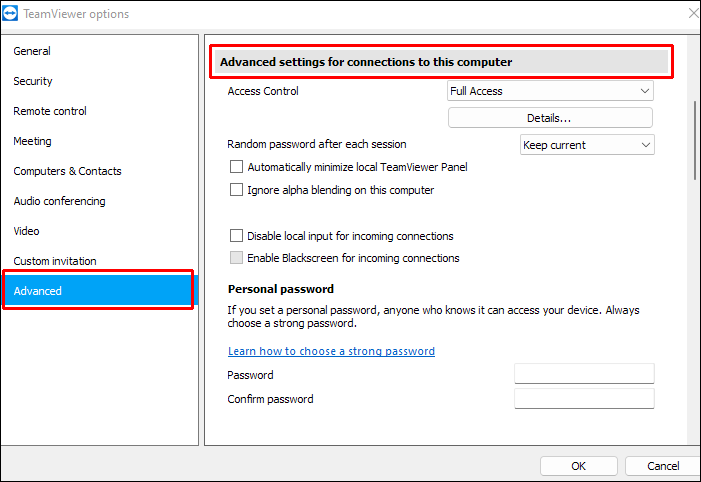Click the Password input field
This screenshot has width=701, height=482.
584,374
